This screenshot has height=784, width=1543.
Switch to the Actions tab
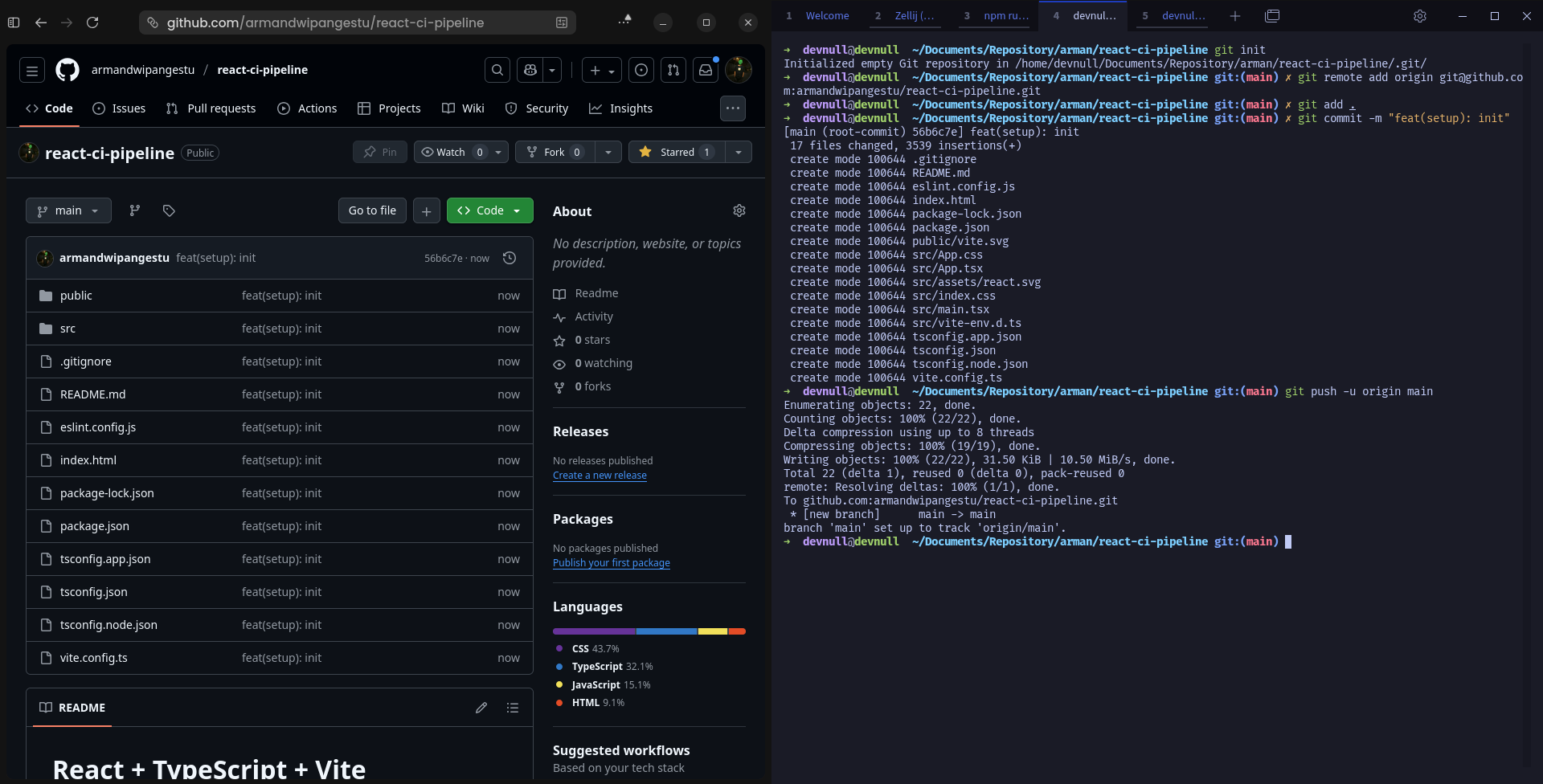point(307,108)
